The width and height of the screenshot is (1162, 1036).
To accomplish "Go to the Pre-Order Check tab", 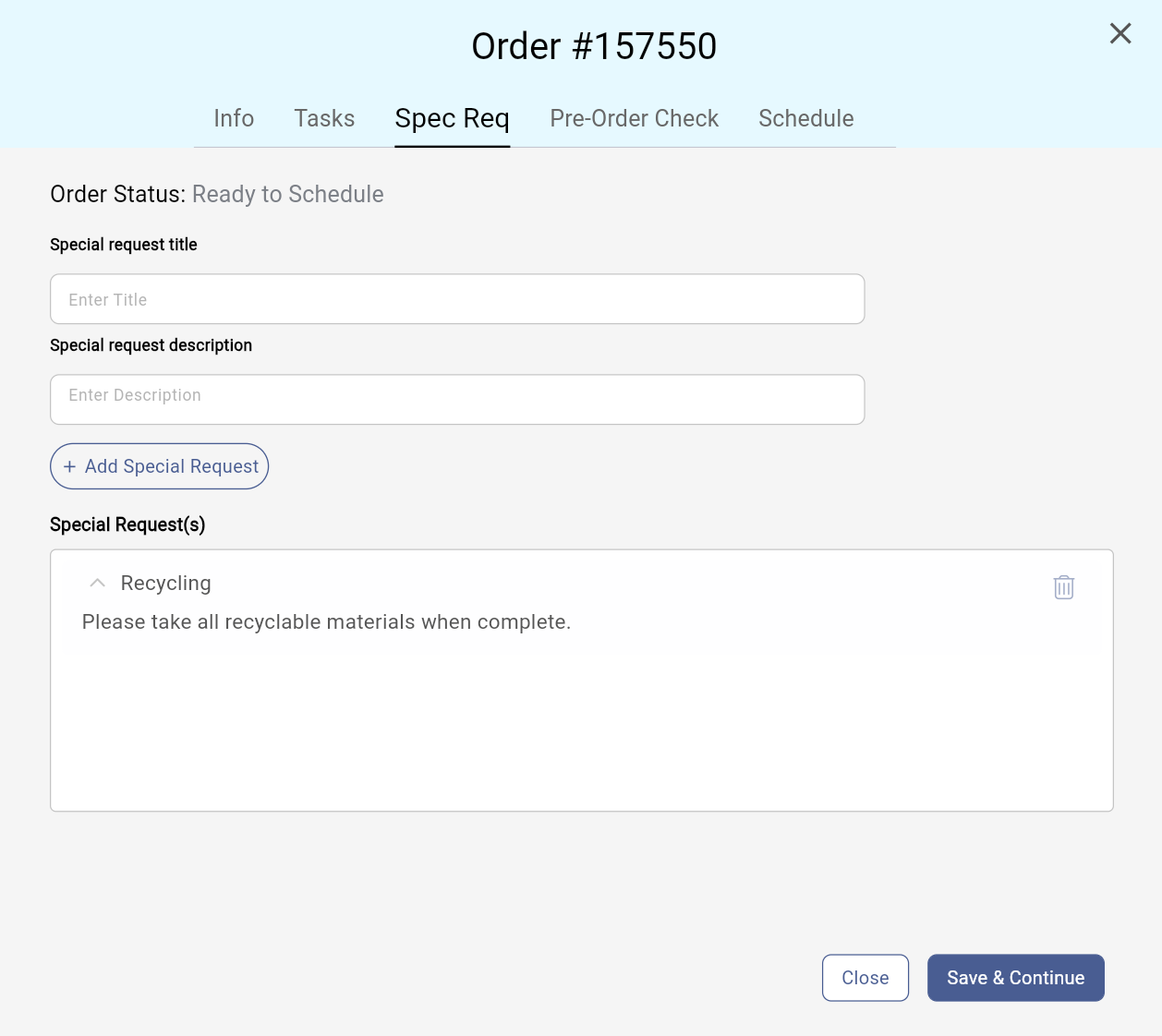I will click(x=635, y=118).
